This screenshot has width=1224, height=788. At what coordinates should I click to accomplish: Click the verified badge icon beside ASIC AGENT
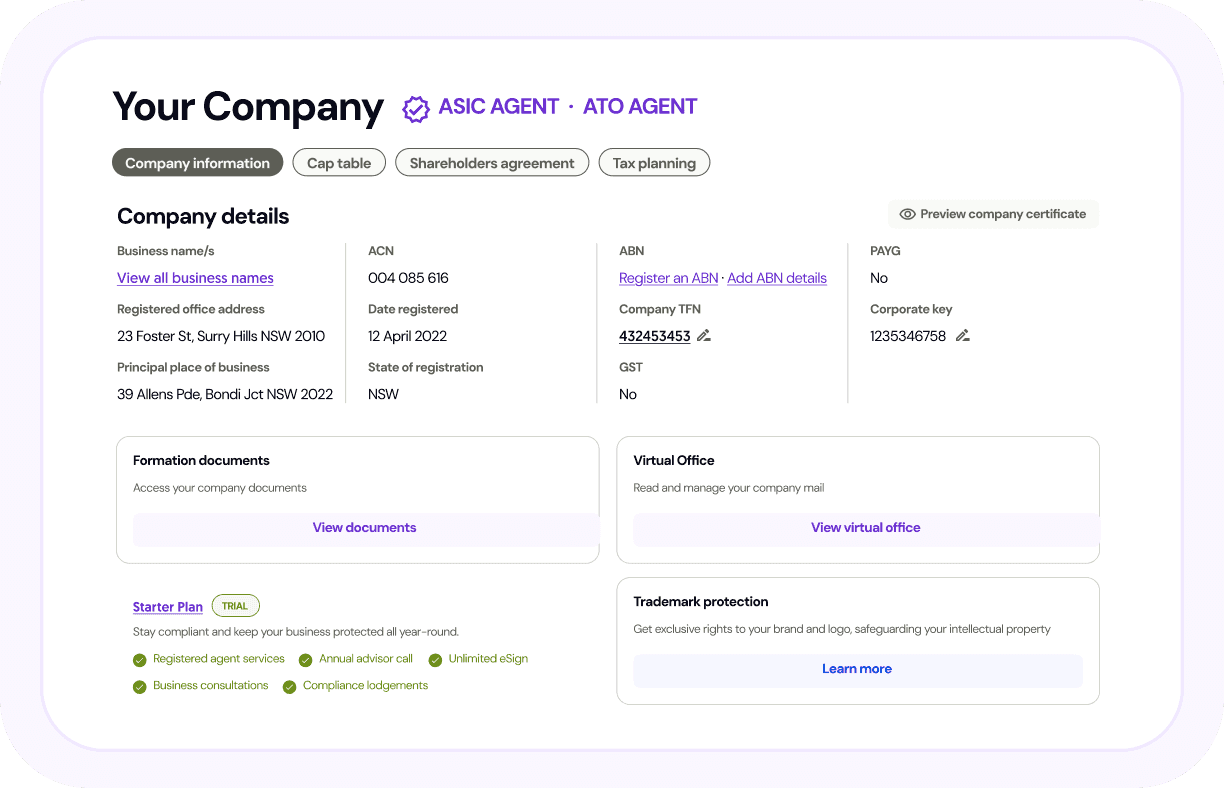tap(415, 108)
